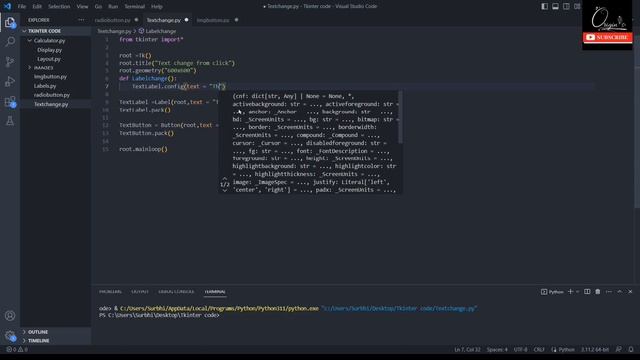The width and height of the screenshot is (640, 360).
Task: Open the Run menu
Action: 113,7
